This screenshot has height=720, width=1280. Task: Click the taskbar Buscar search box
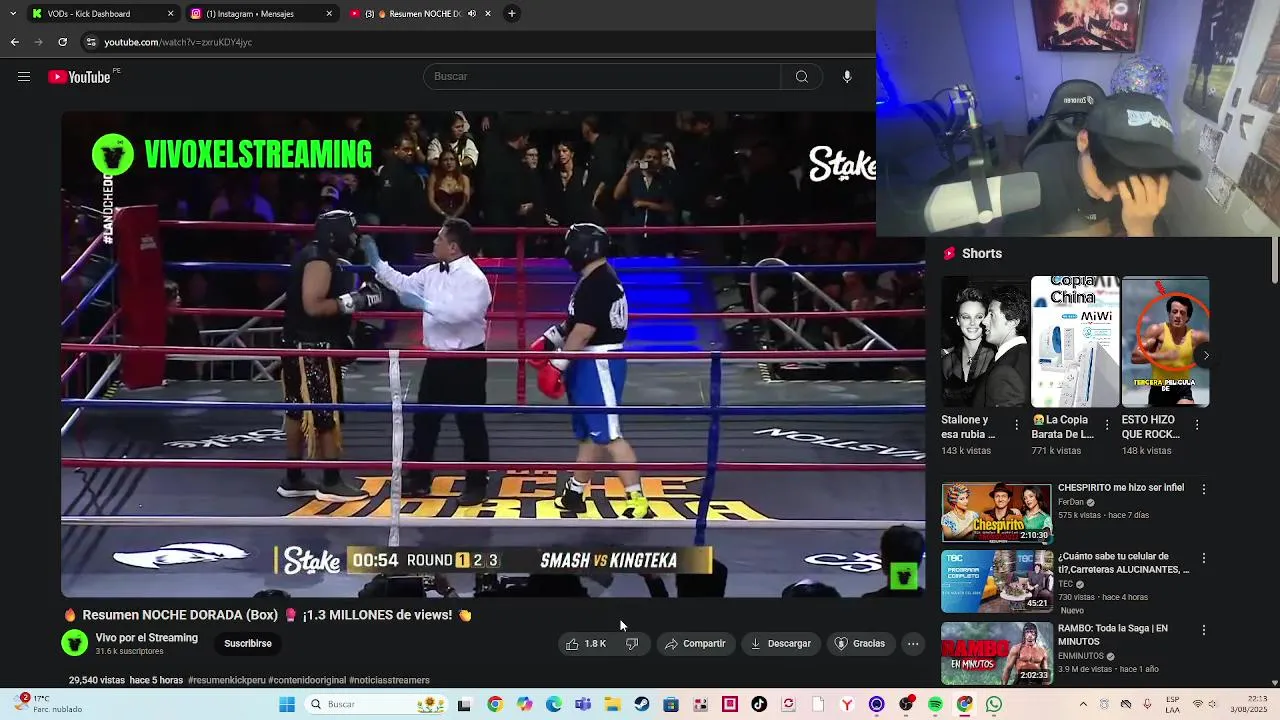[x=377, y=704]
